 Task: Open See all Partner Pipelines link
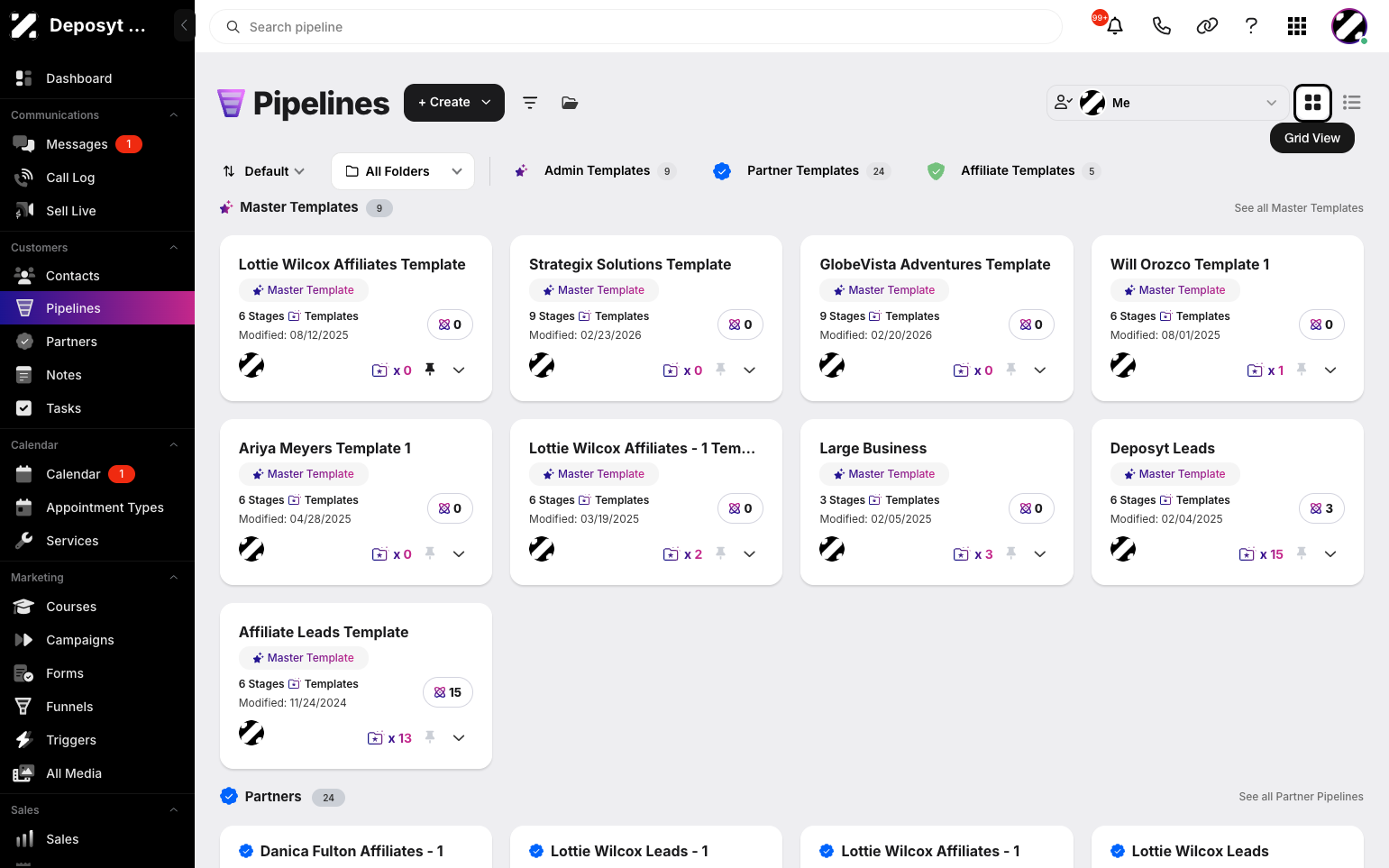point(1301,797)
